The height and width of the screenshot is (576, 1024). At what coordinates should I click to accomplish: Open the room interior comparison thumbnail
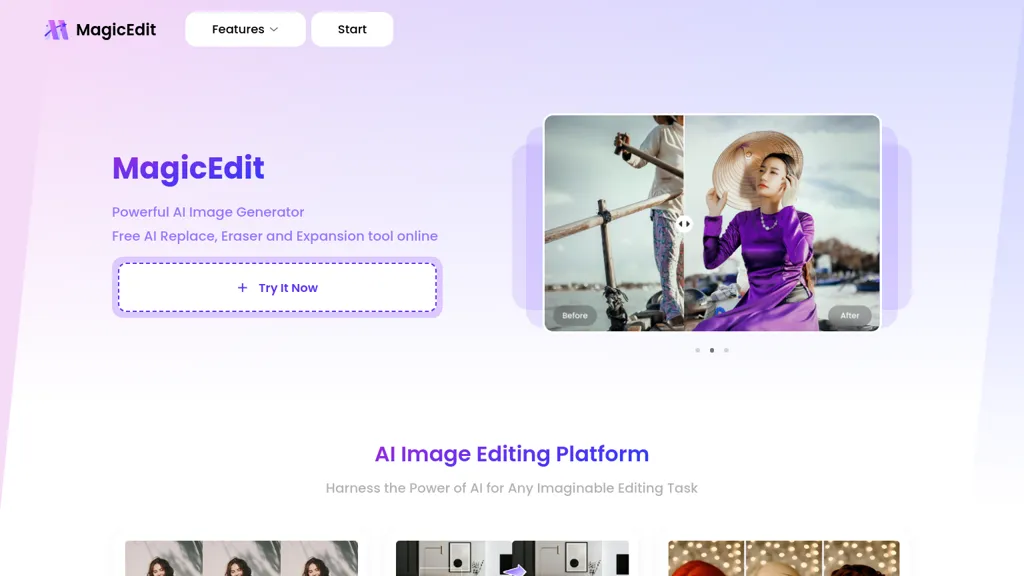click(x=513, y=558)
